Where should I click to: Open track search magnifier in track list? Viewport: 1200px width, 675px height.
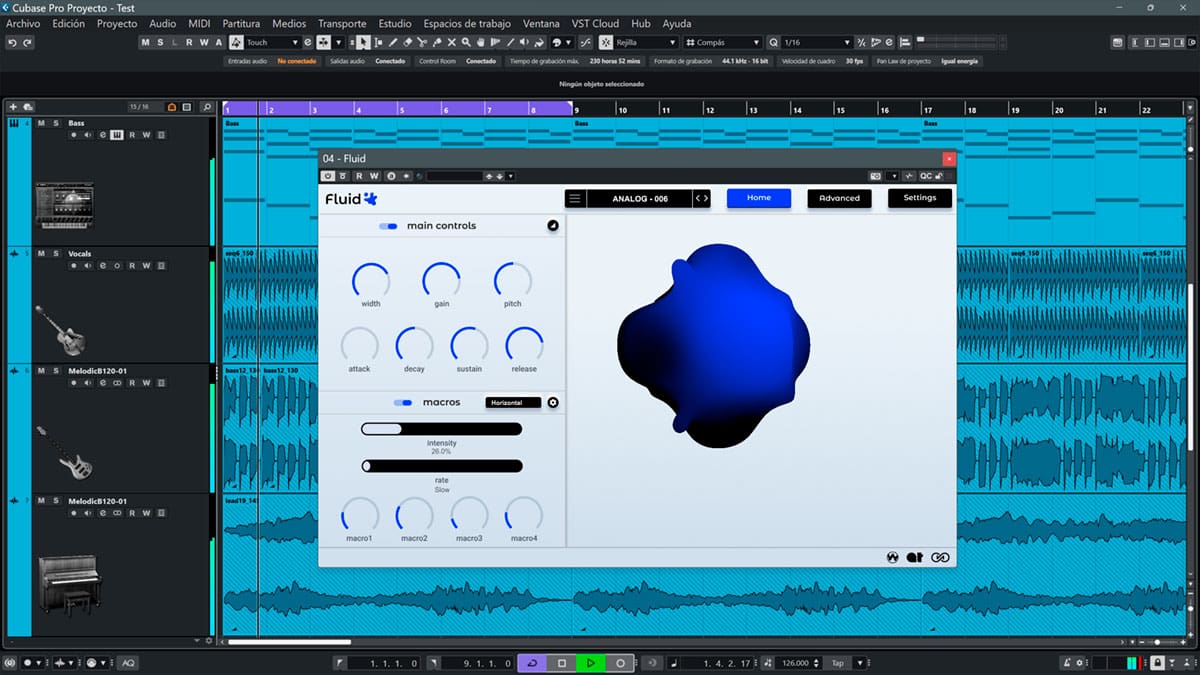click(x=207, y=107)
